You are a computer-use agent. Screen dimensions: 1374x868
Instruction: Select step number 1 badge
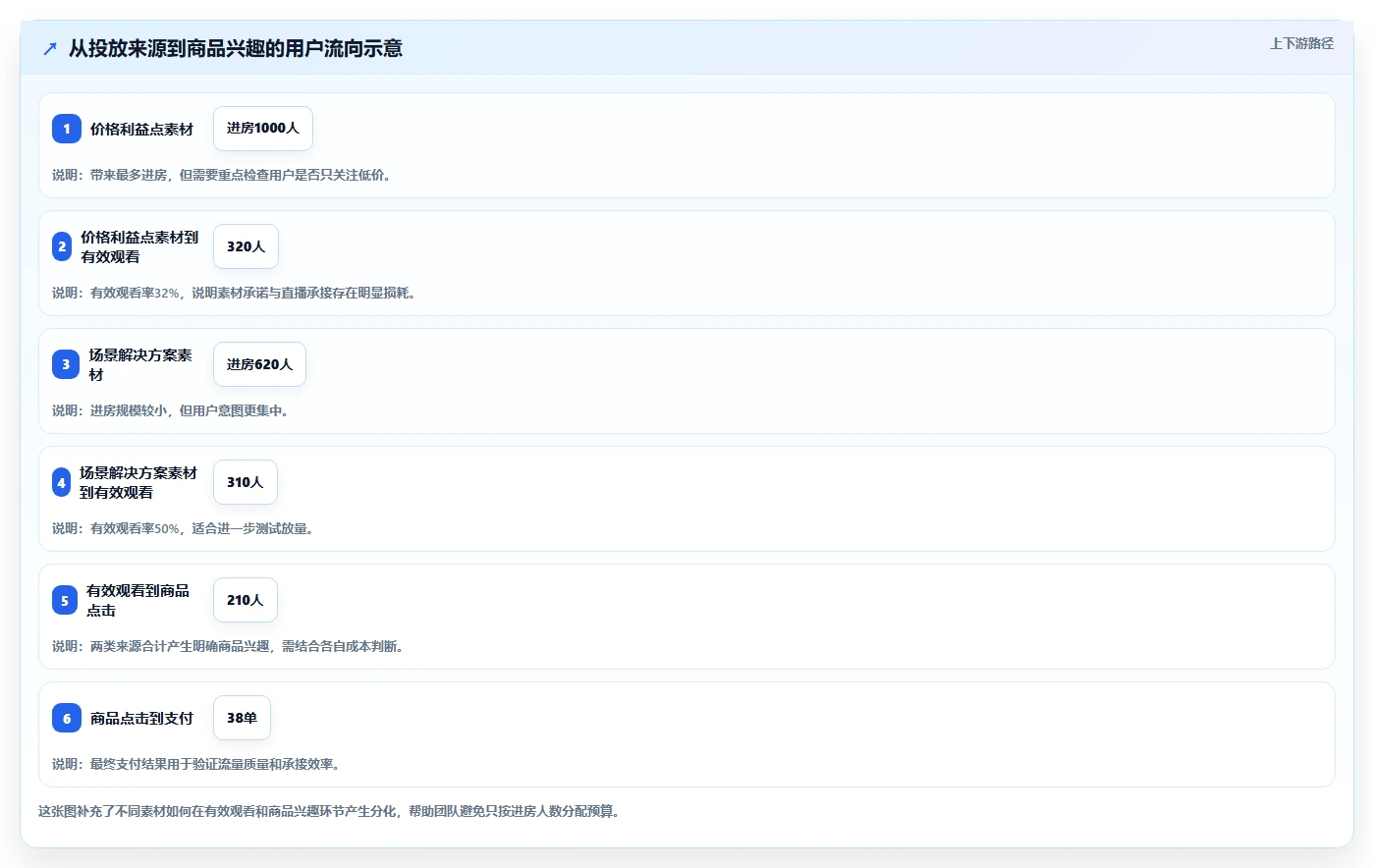(67, 129)
